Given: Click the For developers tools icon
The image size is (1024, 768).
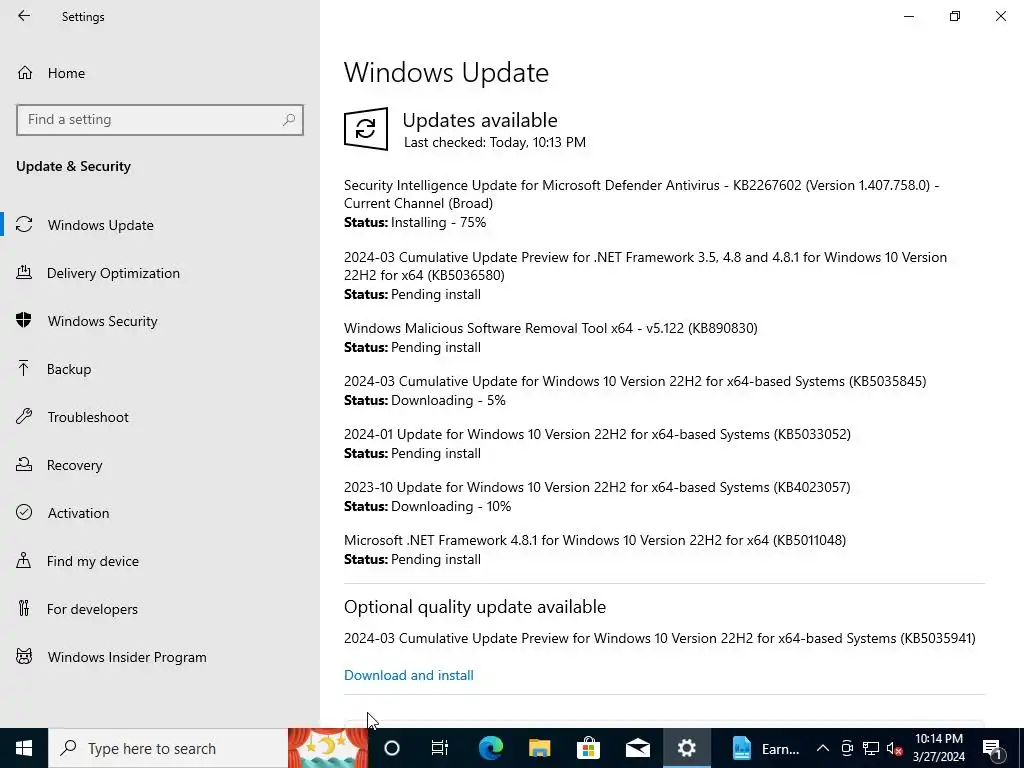Looking at the screenshot, I should click(24, 609).
